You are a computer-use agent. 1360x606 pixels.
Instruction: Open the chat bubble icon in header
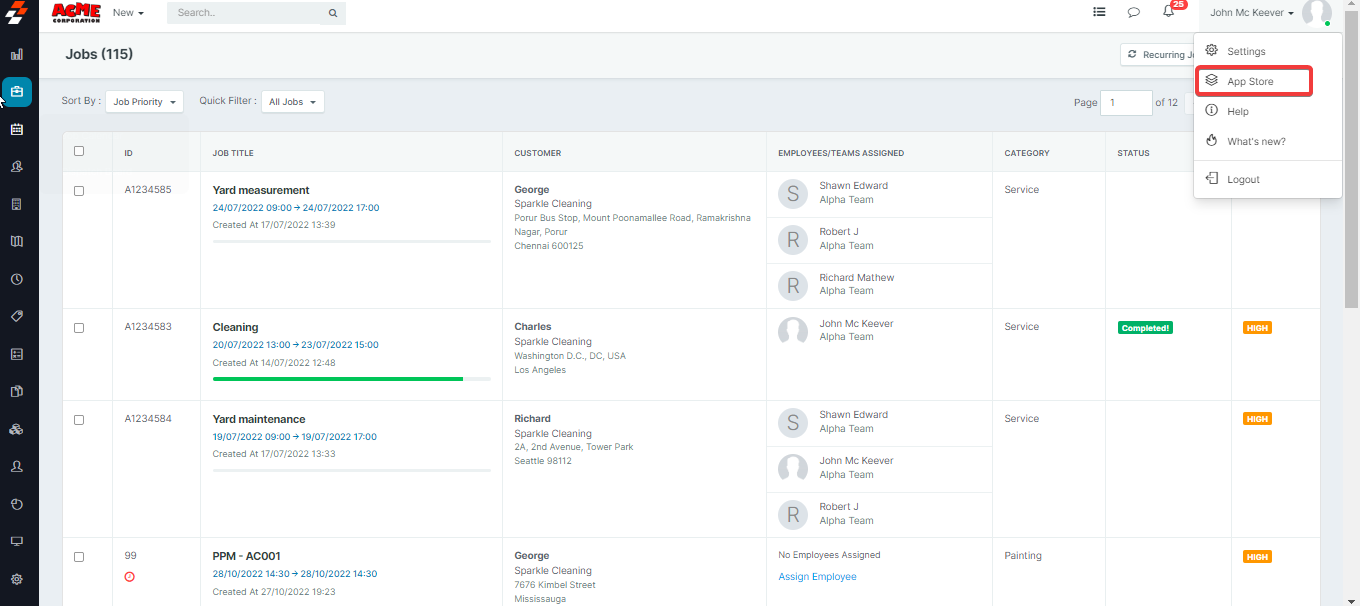(1134, 13)
